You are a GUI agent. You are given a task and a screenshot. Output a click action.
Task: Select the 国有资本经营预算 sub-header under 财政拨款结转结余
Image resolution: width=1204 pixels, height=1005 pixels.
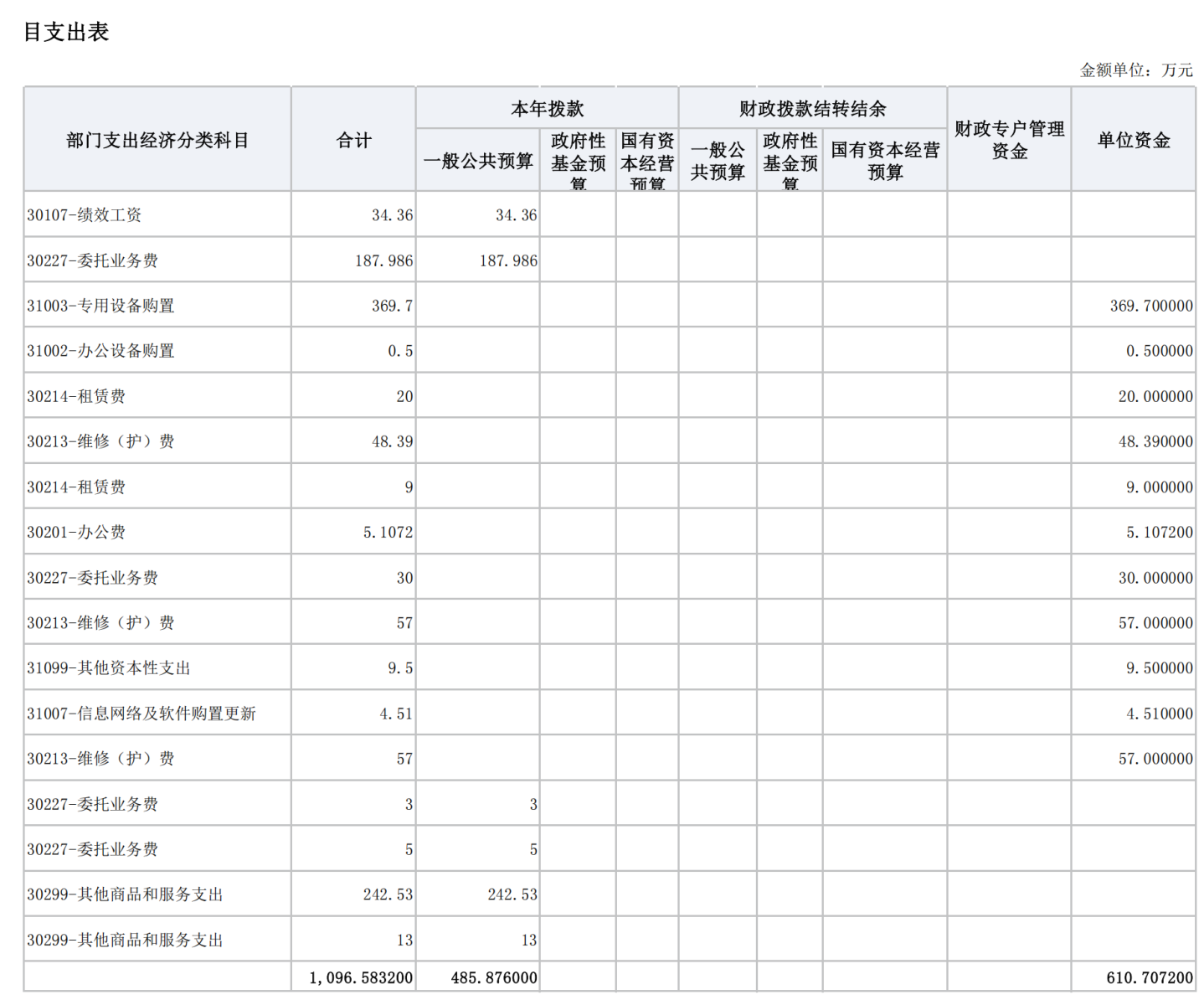tap(885, 161)
